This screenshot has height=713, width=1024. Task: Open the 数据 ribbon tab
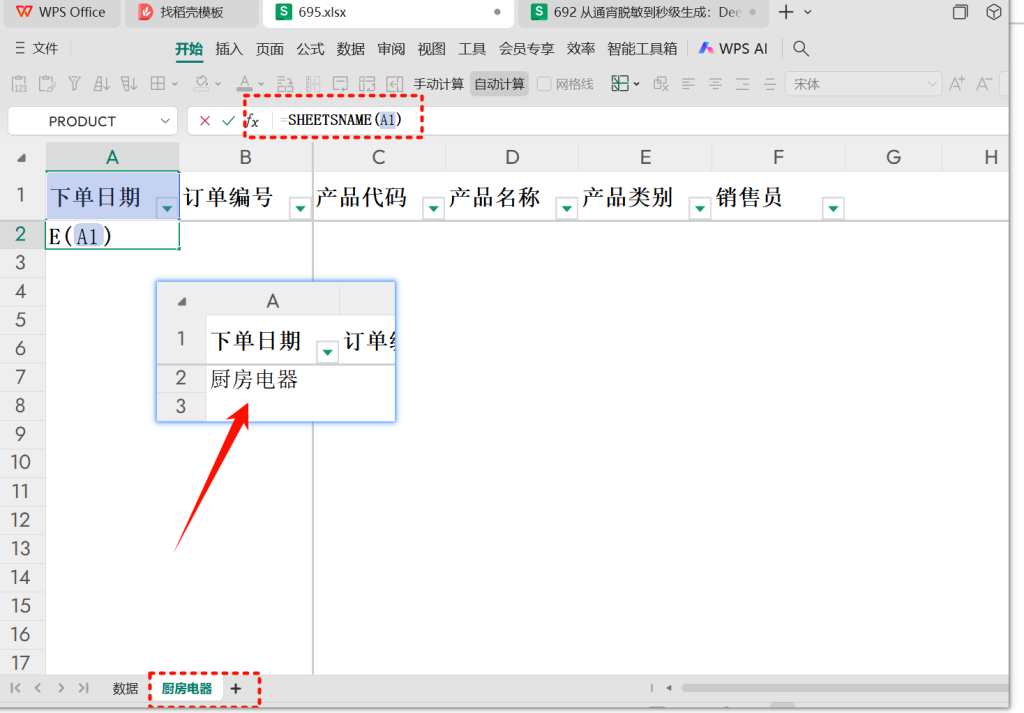pyautogui.click(x=350, y=49)
